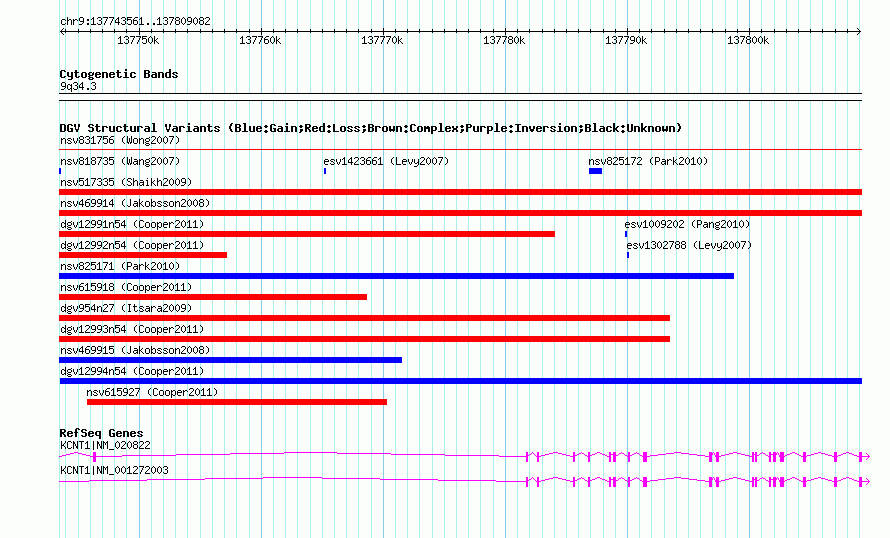Click the DGV Structural Variants track heading
This screenshot has width=890, height=538.
point(371,128)
